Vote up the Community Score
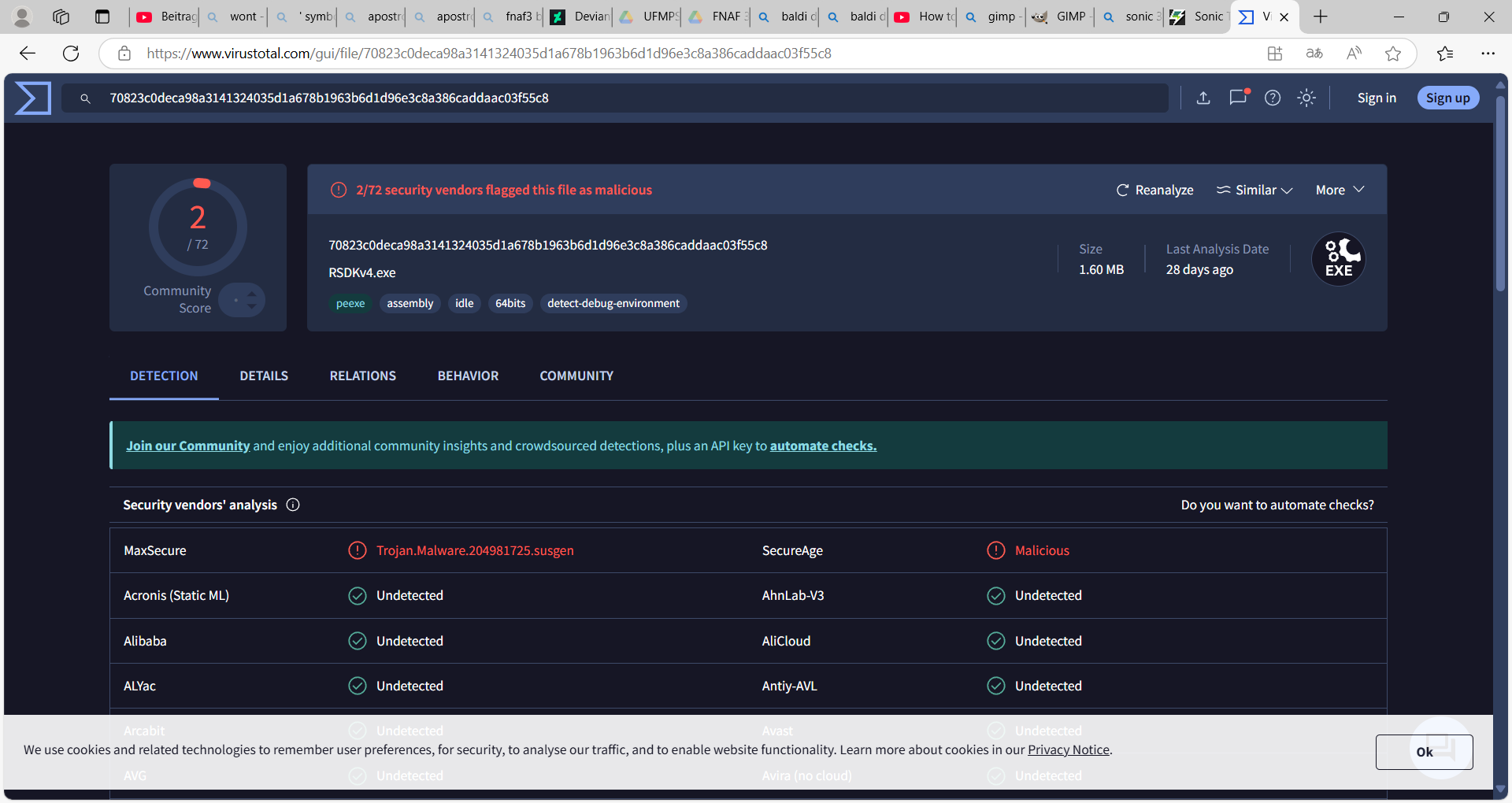The height and width of the screenshot is (803, 1512). (251, 294)
